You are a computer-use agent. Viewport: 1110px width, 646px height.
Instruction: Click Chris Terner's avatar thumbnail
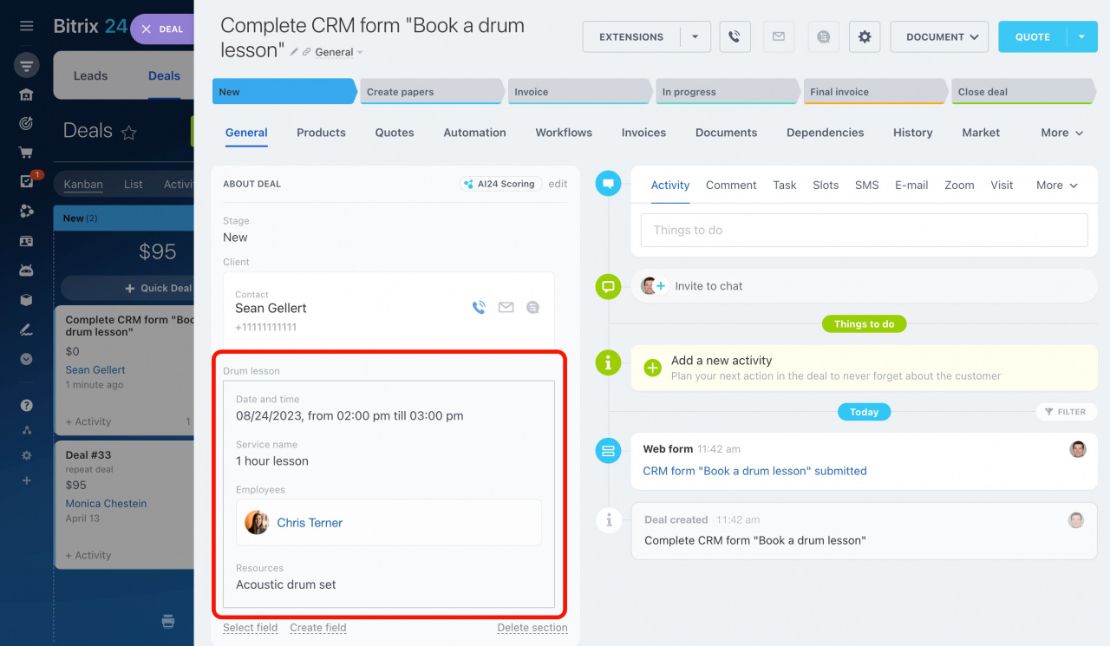(256, 522)
